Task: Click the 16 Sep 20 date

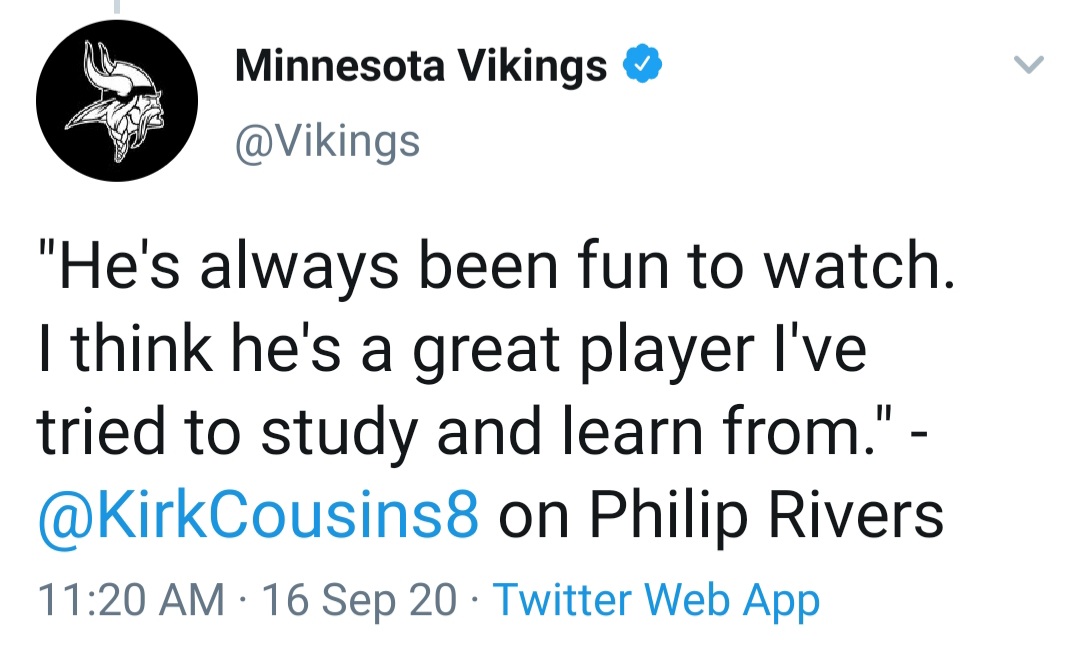Action: tap(359, 599)
